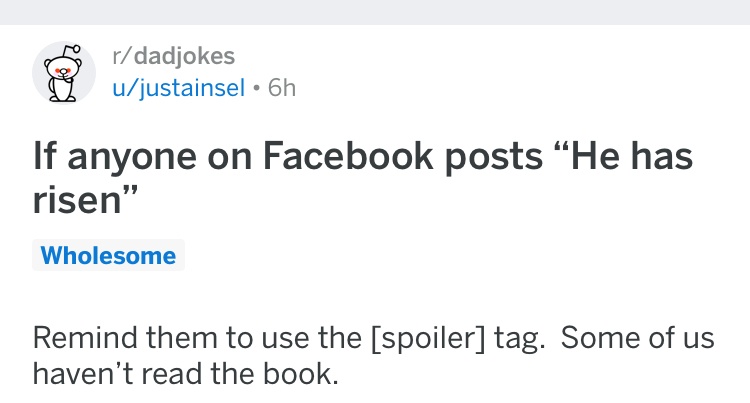Image resolution: width=750 pixels, height=403 pixels.
Task: Click the Reddit Snoo avatar icon
Action: [64, 72]
